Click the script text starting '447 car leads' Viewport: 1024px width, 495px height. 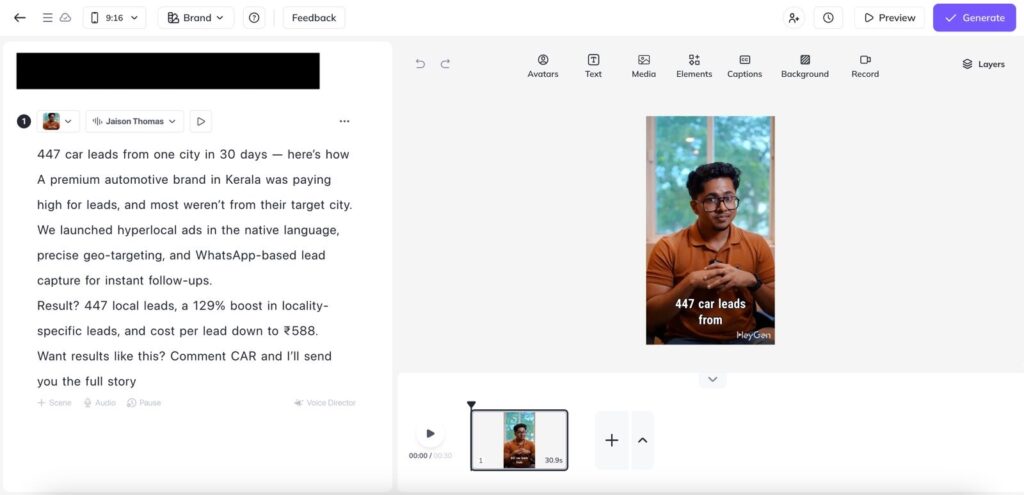[x=193, y=155]
